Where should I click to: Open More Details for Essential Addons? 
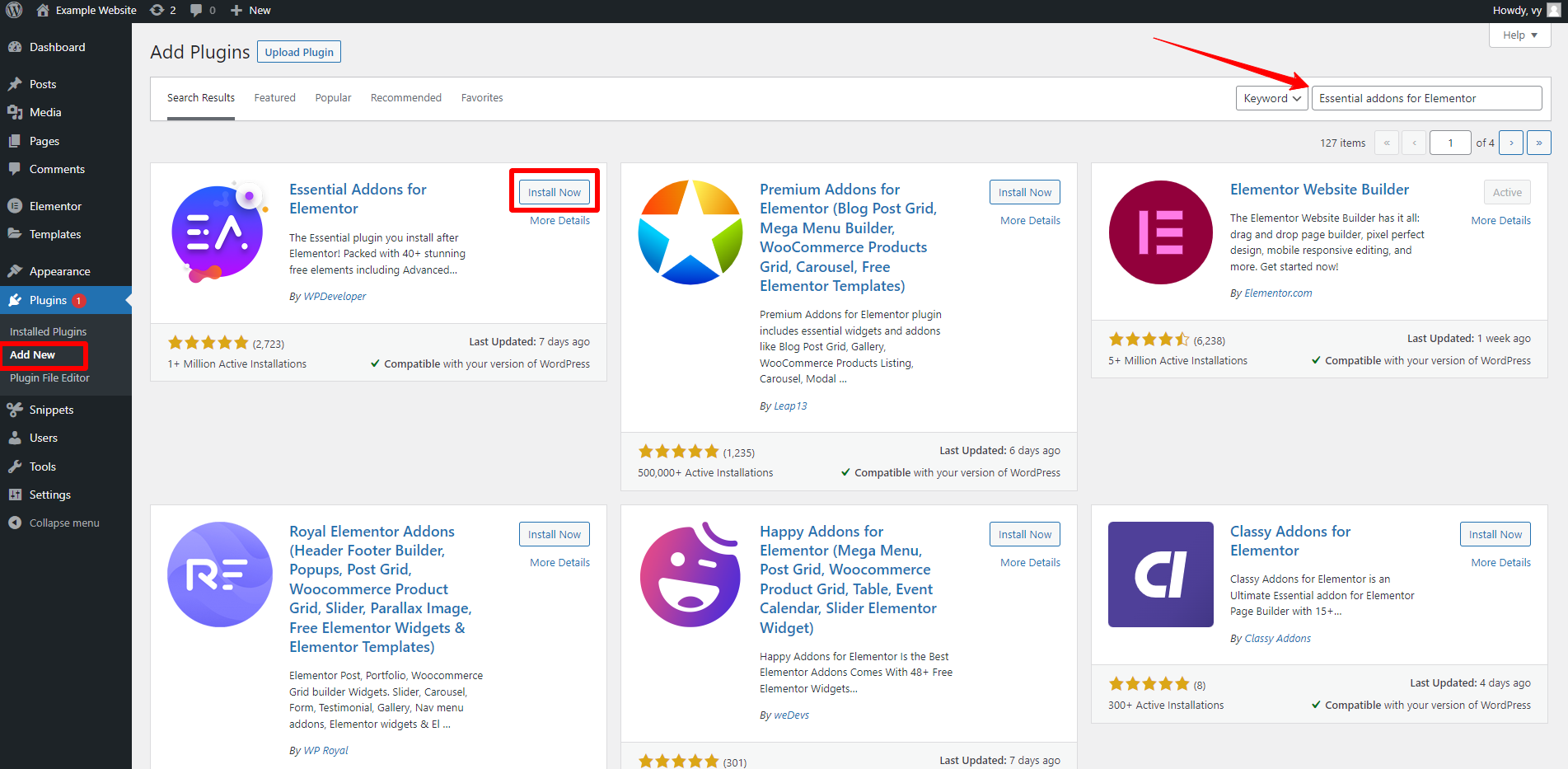[x=559, y=220]
